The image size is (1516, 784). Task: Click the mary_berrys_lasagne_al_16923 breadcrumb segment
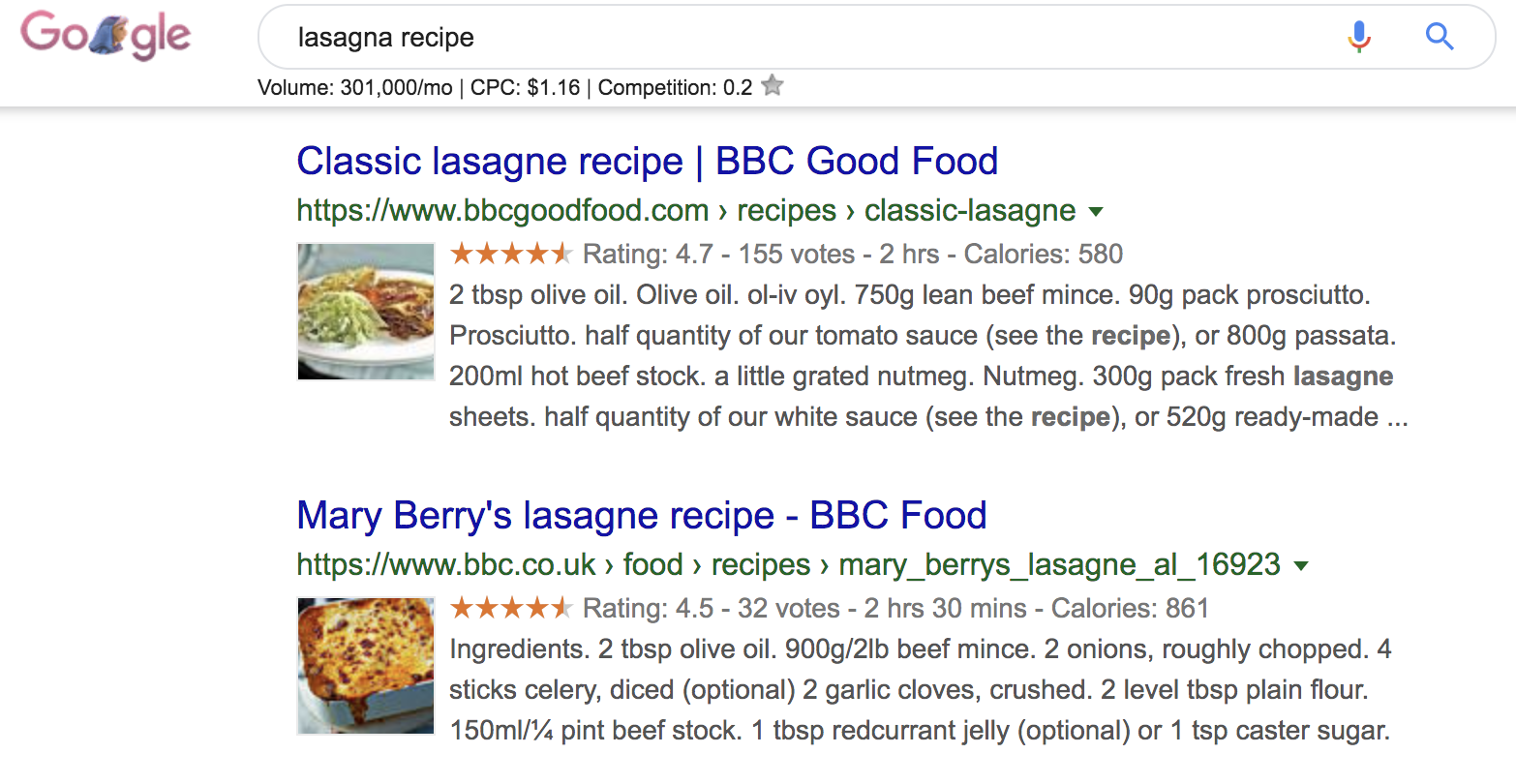[1062, 564]
